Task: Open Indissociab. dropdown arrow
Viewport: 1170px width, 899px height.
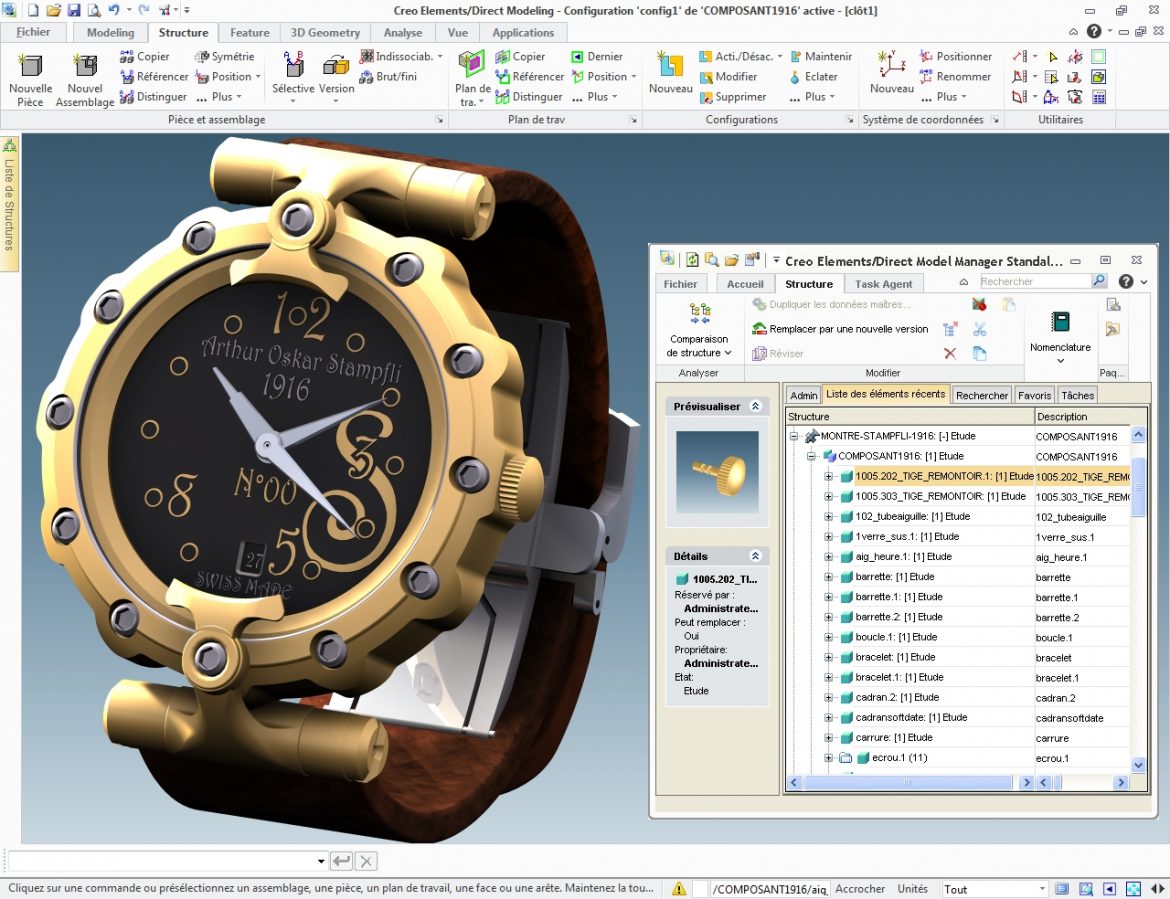Action: [x=439, y=57]
